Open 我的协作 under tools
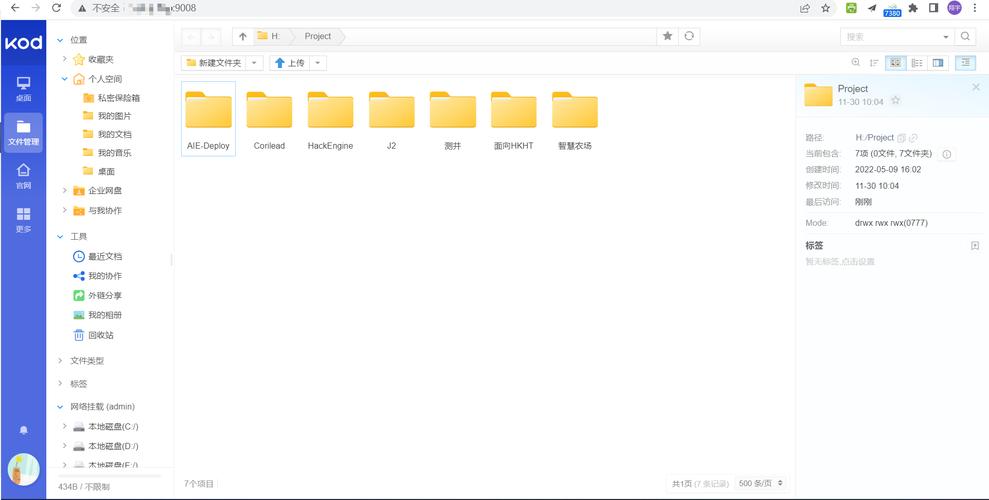989x500 pixels. click(98, 276)
